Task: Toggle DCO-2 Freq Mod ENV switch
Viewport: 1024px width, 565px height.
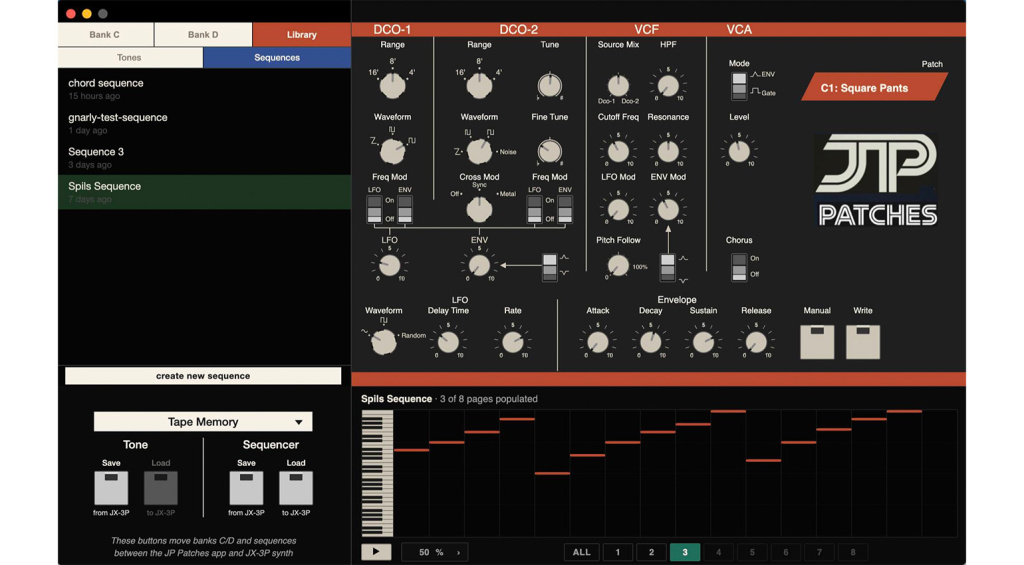Action: coord(565,210)
